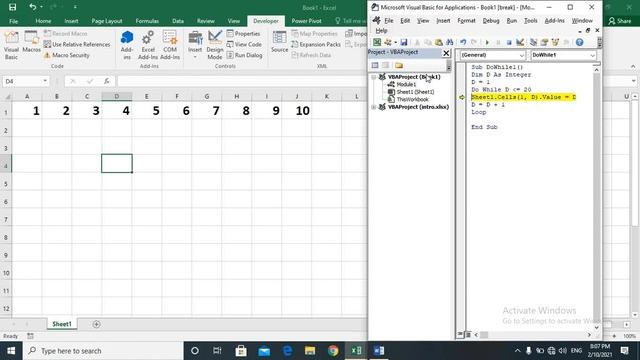640x360 pixels.
Task: Open the Add-ins button in ribbon
Action: (127, 45)
